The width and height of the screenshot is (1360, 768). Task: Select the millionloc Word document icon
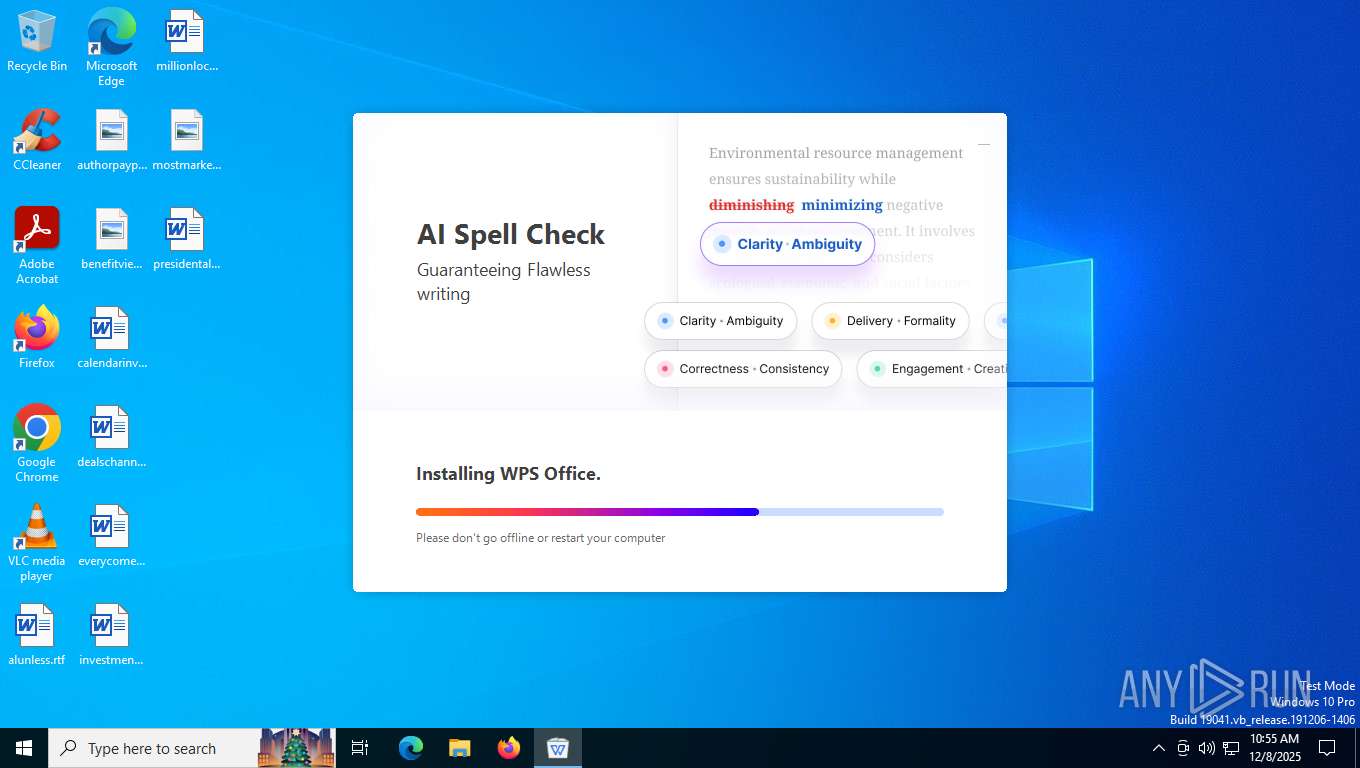click(x=186, y=41)
